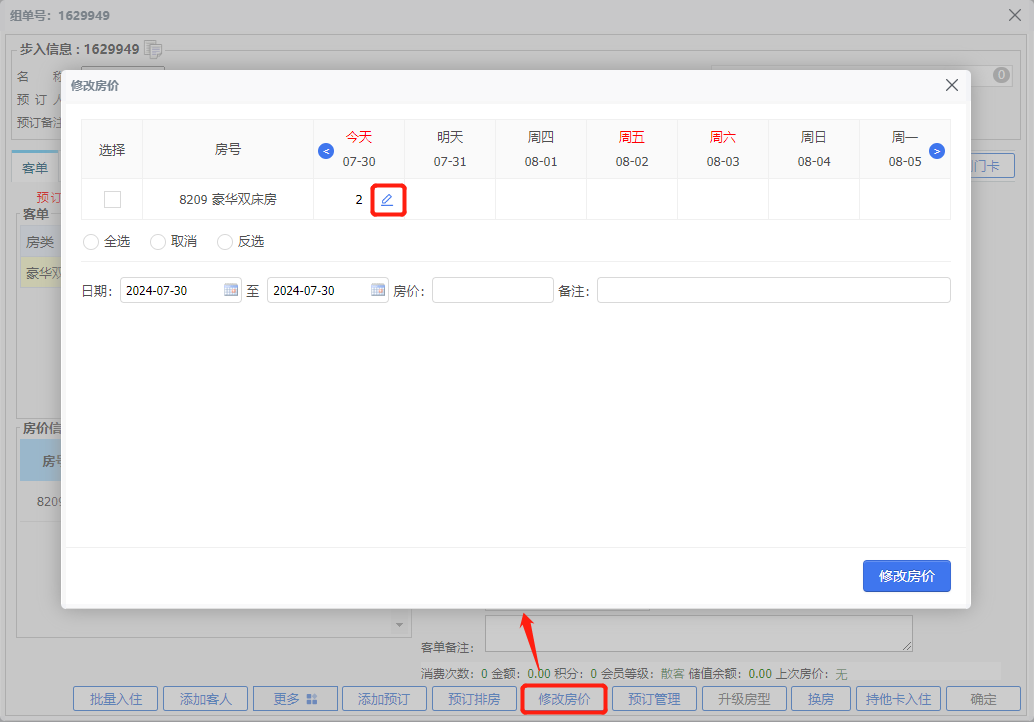The image size is (1034, 722).
Task: Click the 今天 07-30 column header
Action: click(359, 149)
